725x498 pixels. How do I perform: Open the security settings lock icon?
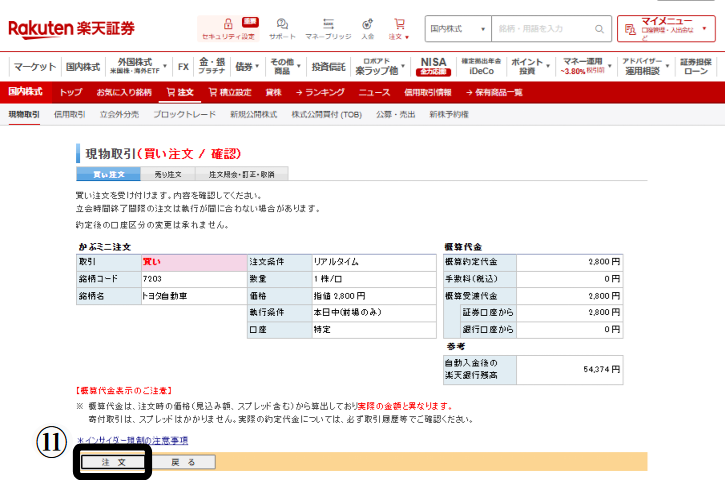(x=227, y=24)
